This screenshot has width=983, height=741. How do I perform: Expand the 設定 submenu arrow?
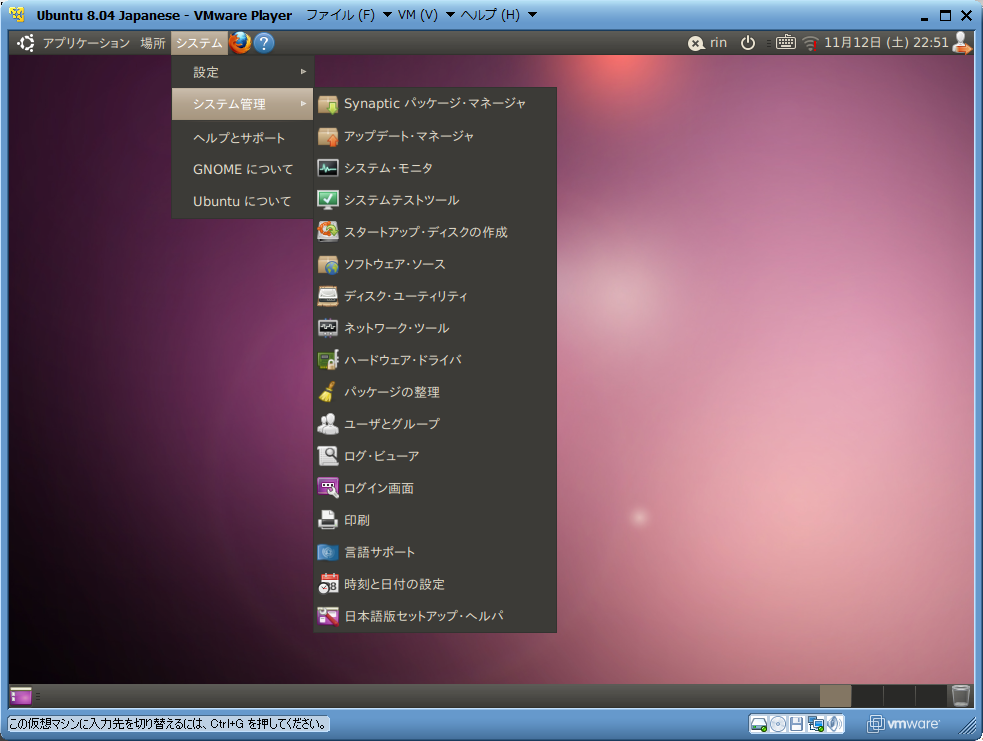[x=303, y=71]
